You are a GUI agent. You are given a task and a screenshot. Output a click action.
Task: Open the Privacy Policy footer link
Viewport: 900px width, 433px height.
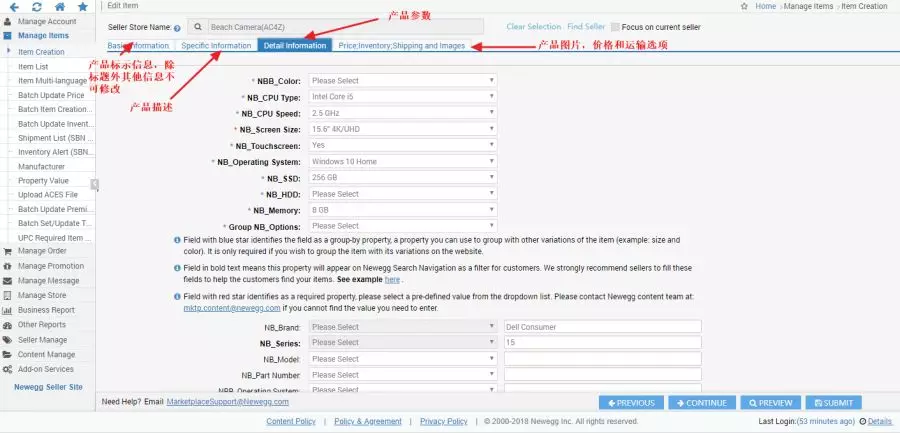pos(444,422)
